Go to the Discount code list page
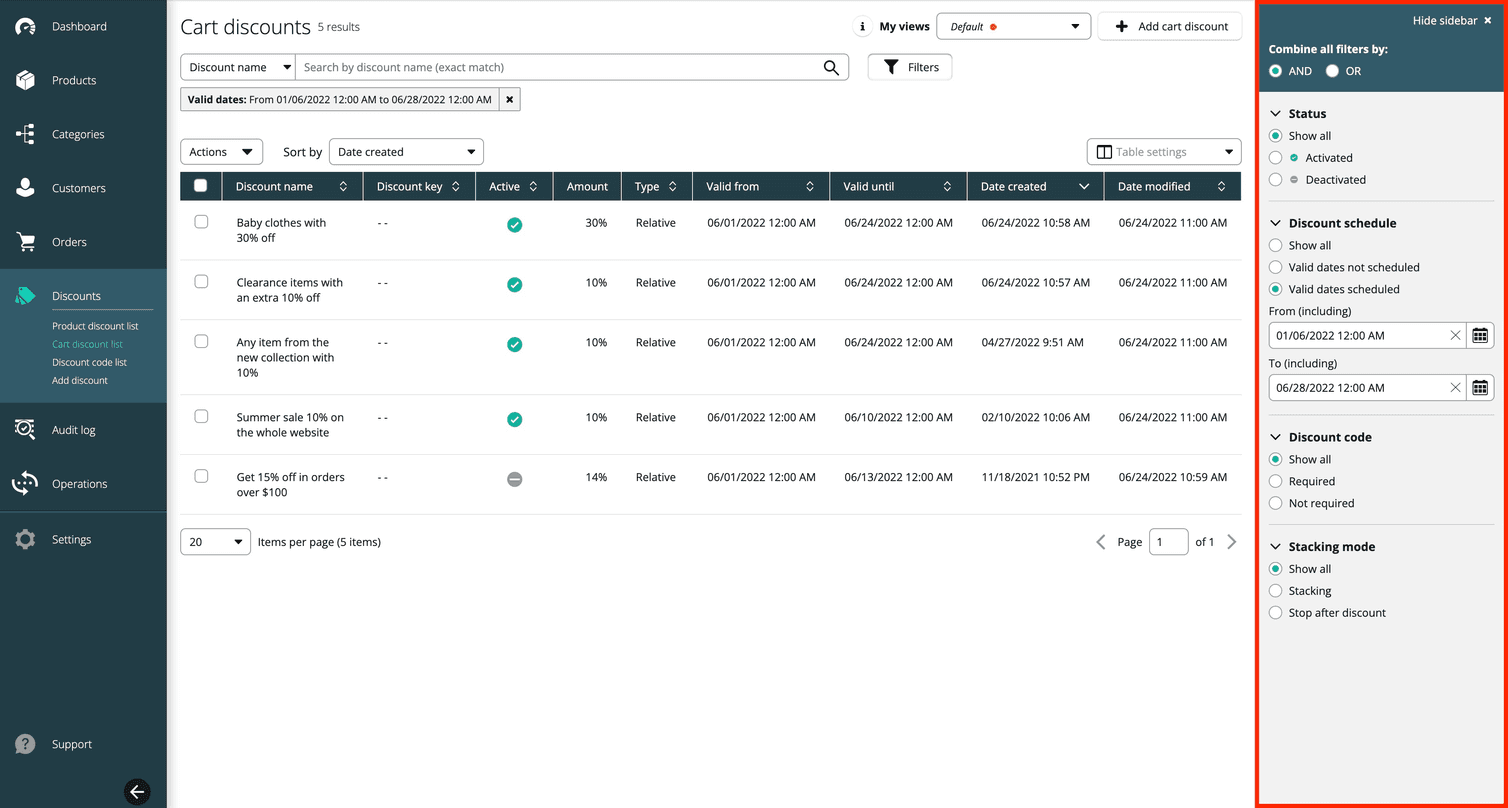 coord(89,361)
